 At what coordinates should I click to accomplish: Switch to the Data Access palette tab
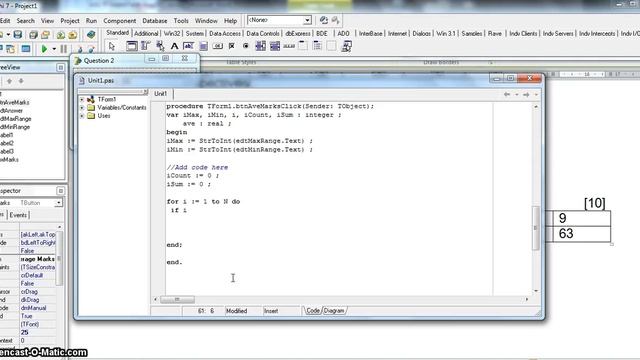coord(225,33)
